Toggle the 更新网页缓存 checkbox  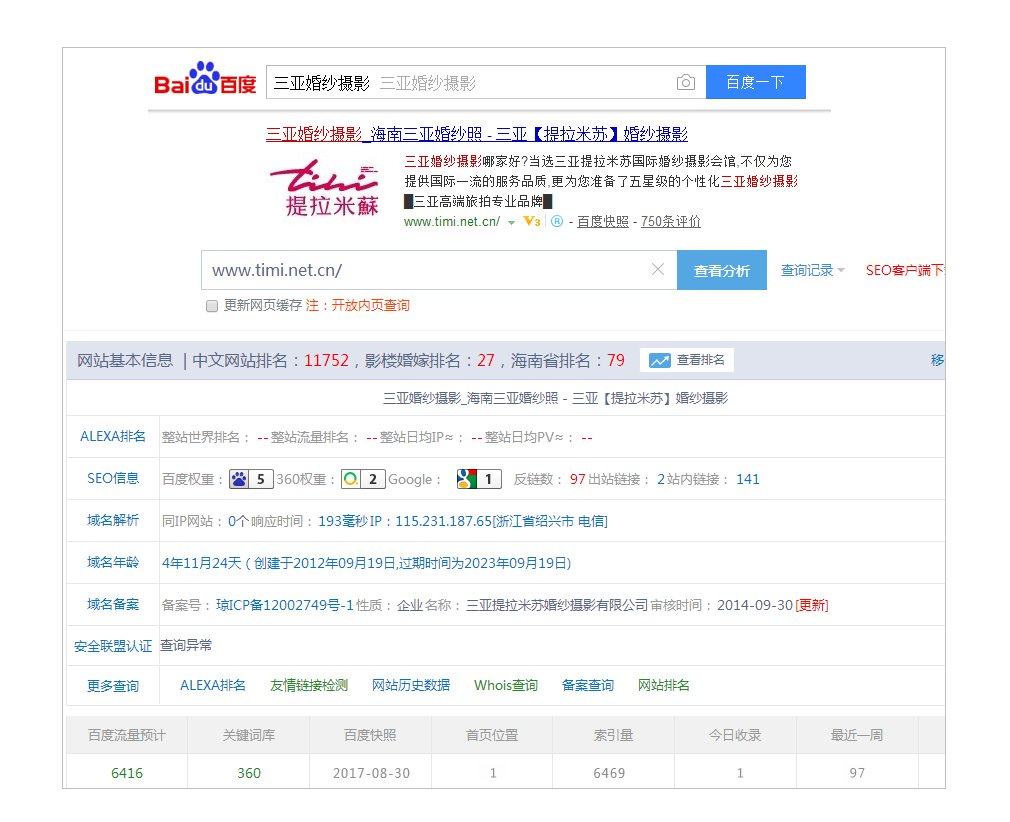(212, 306)
